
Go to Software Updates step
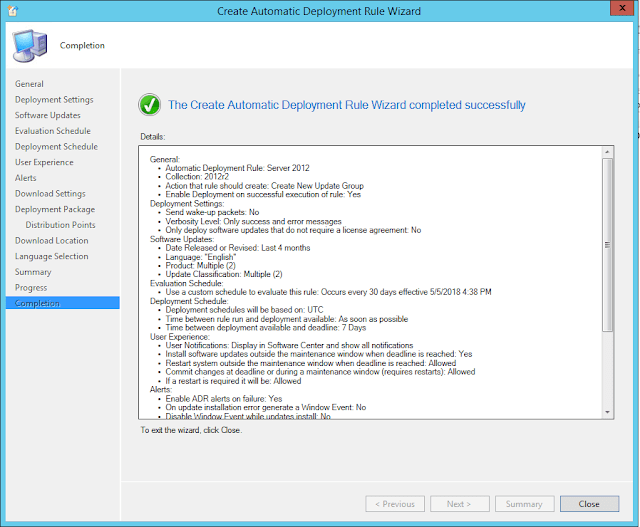point(47,115)
